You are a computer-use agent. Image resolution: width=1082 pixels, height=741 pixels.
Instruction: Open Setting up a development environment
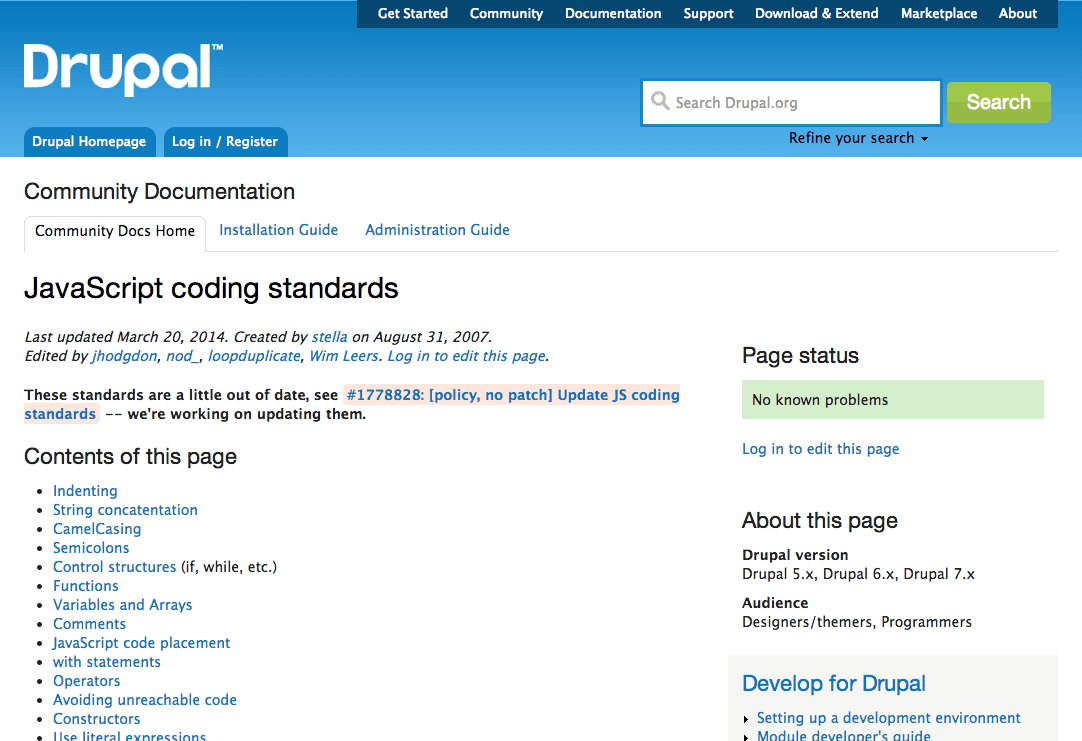(x=888, y=718)
